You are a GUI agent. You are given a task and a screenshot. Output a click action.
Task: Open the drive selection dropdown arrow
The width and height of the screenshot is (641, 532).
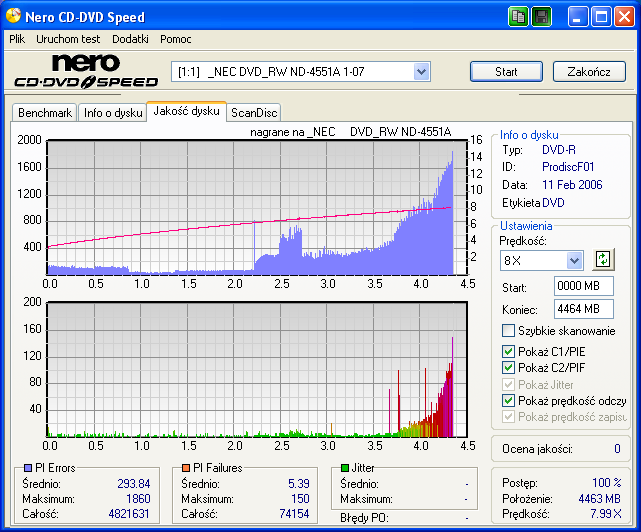421,72
